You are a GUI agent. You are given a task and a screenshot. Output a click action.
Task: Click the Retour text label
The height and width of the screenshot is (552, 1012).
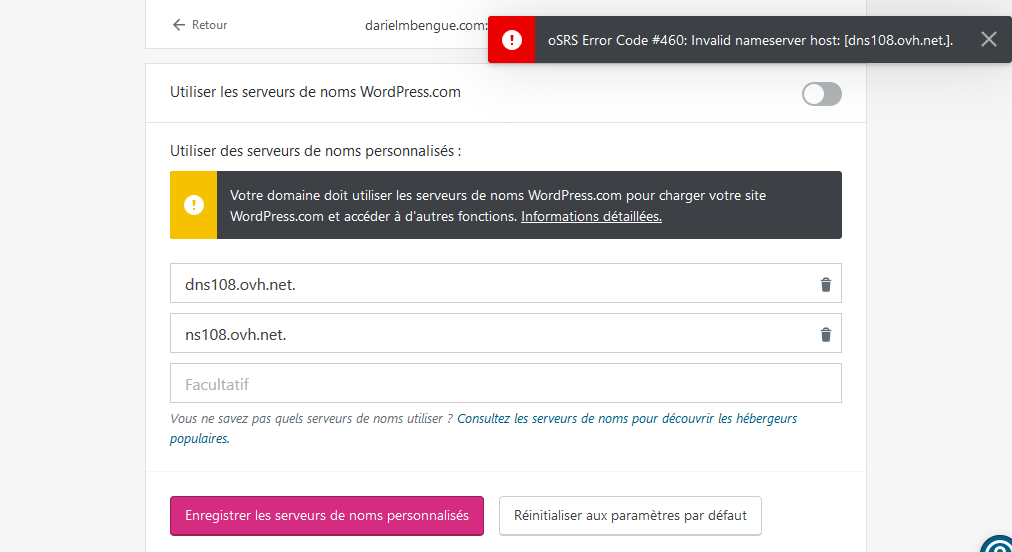[x=209, y=25]
